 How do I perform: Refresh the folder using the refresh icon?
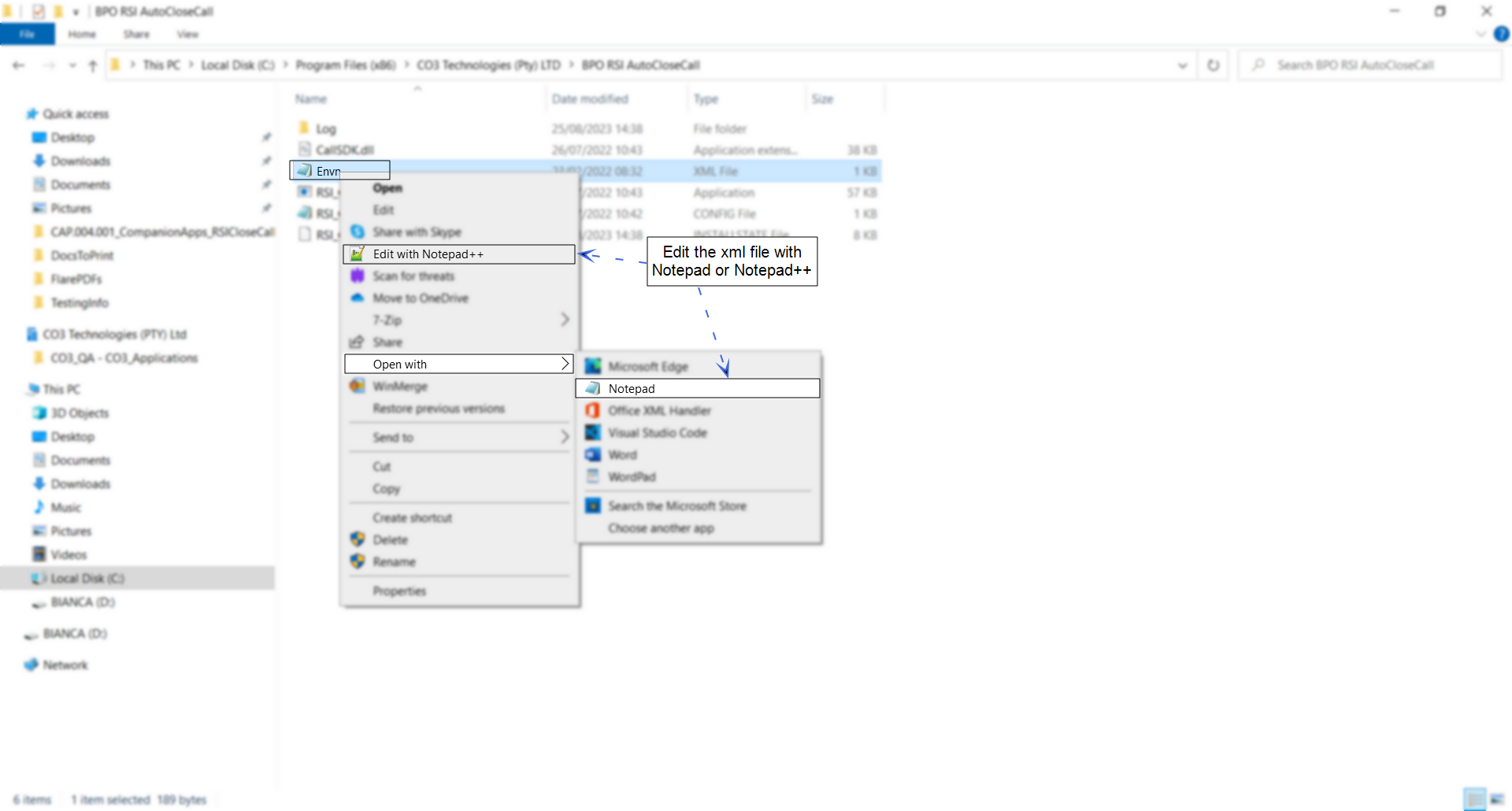(1213, 65)
